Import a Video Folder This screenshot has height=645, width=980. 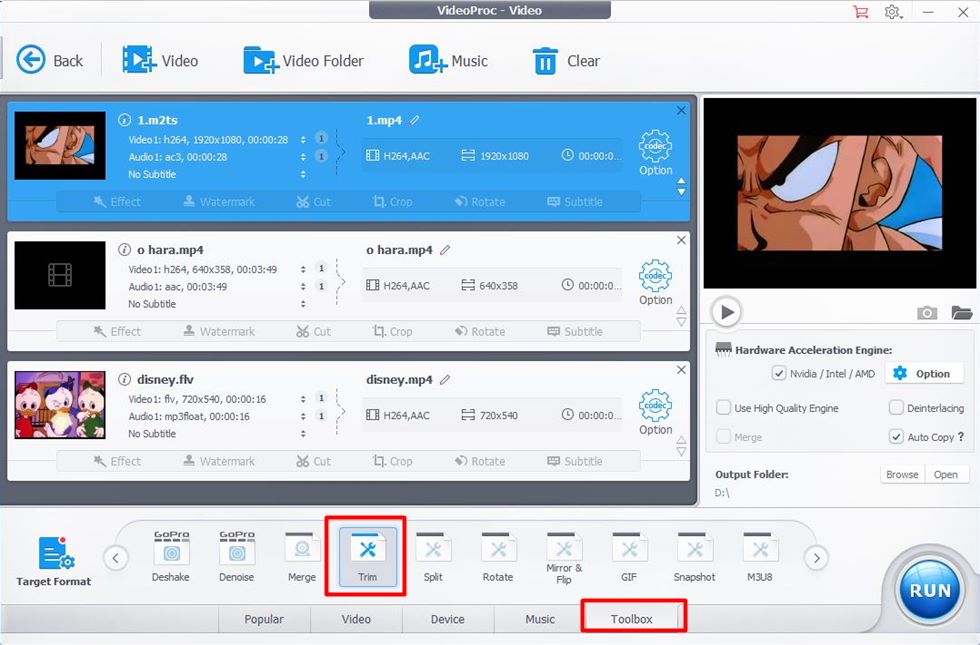tap(303, 61)
